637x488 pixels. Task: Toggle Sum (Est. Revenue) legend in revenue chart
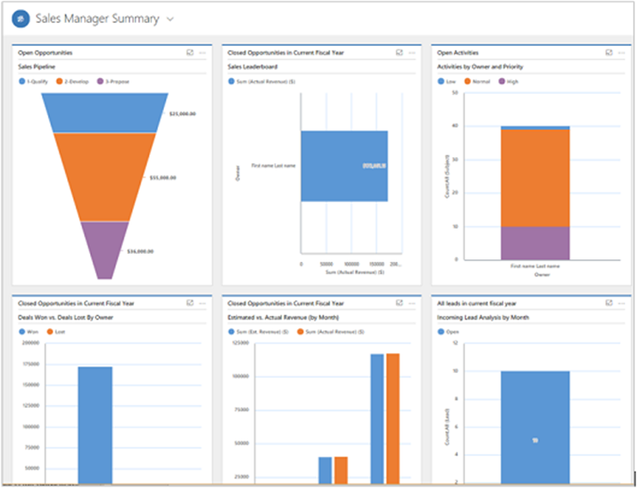tap(258, 332)
